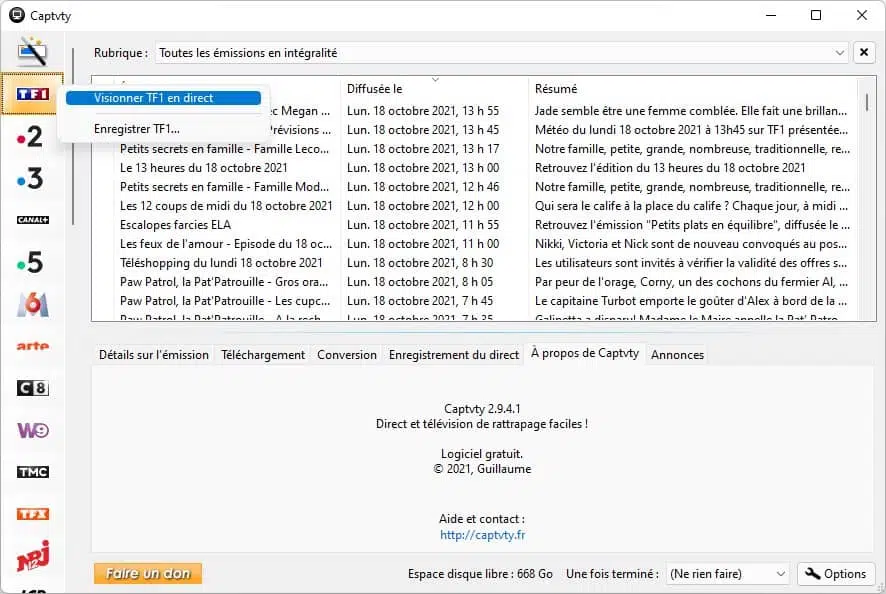Select the France 3 channel icon
Image resolution: width=886 pixels, height=594 pixels.
tap(31, 179)
